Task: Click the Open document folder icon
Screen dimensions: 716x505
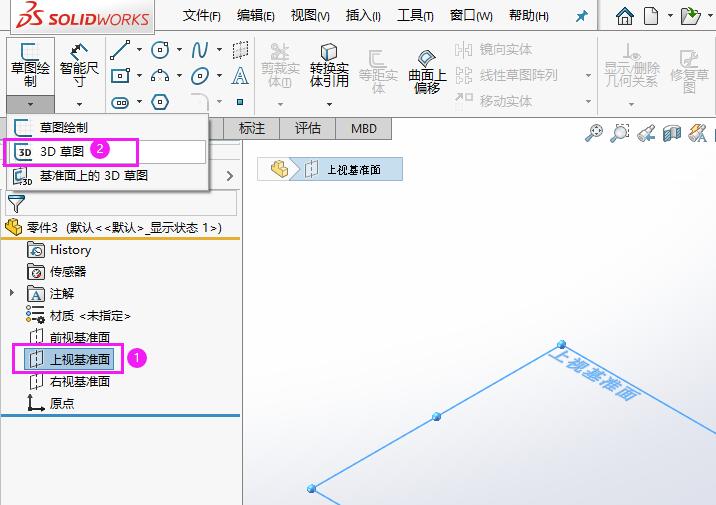Action: tap(690, 16)
